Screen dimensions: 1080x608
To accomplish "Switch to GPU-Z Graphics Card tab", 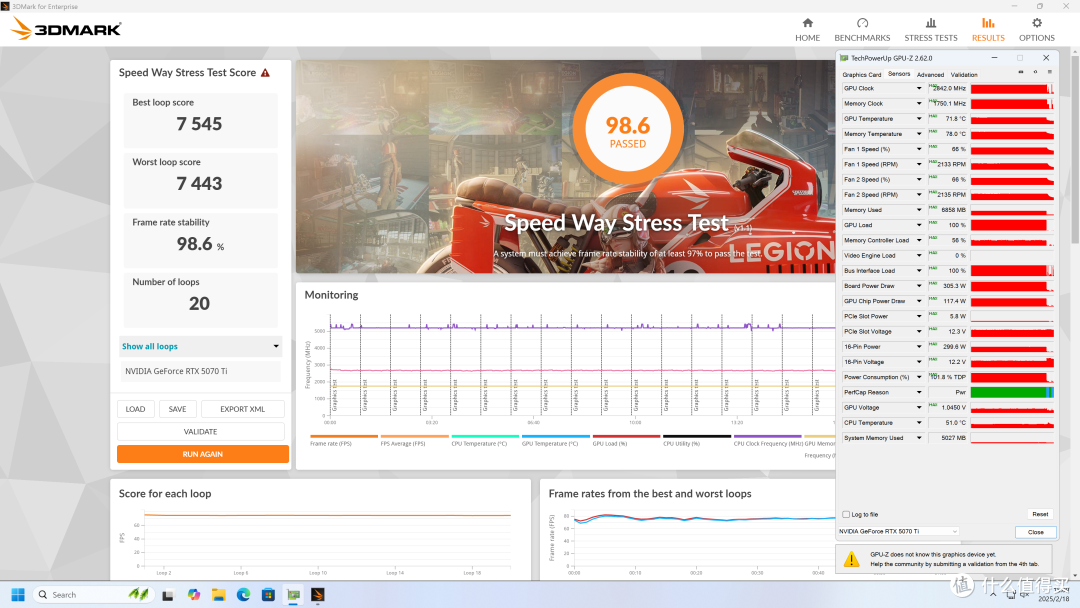I will 862,74.
